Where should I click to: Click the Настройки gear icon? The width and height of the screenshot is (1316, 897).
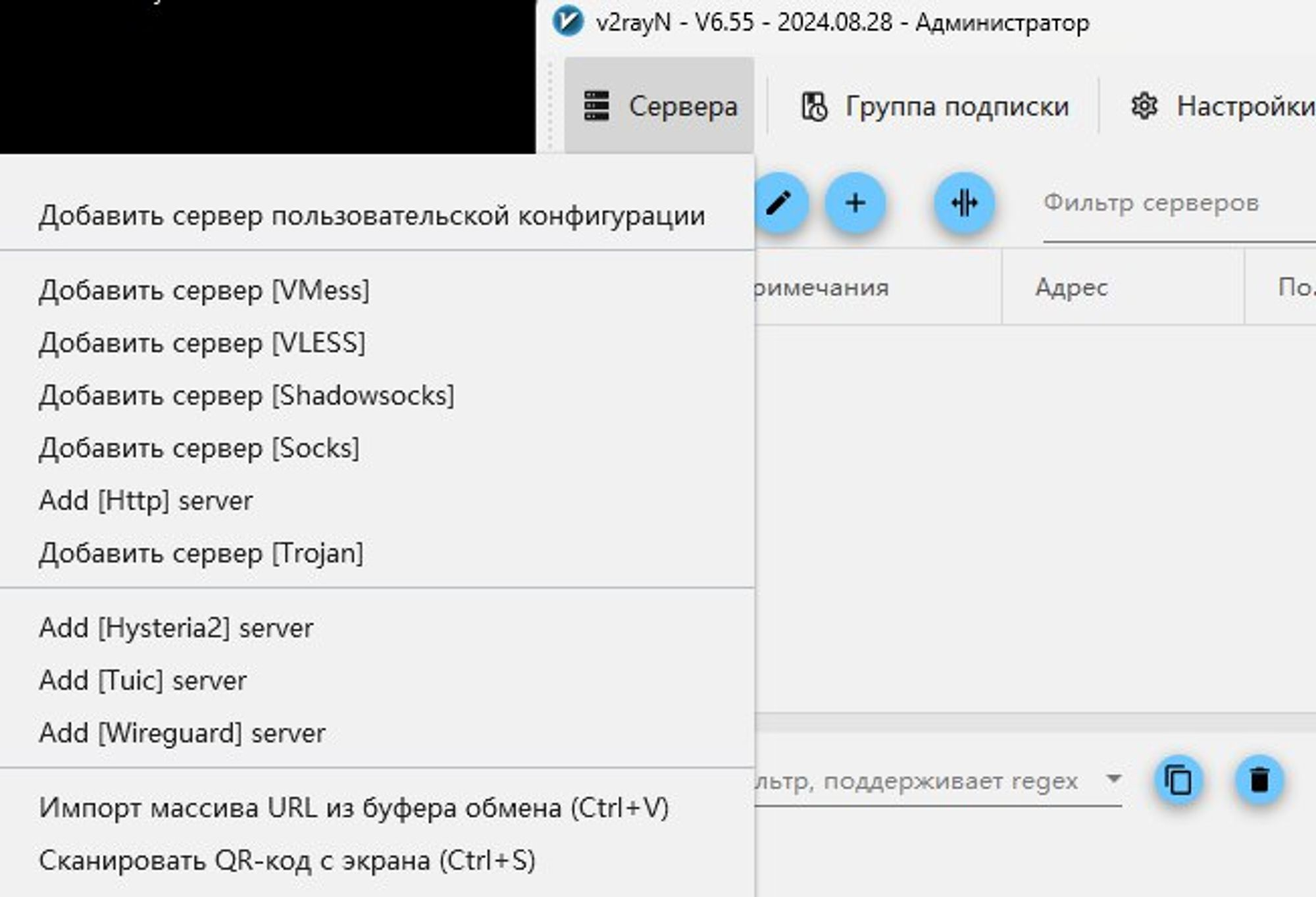[x=1144, y=106]
